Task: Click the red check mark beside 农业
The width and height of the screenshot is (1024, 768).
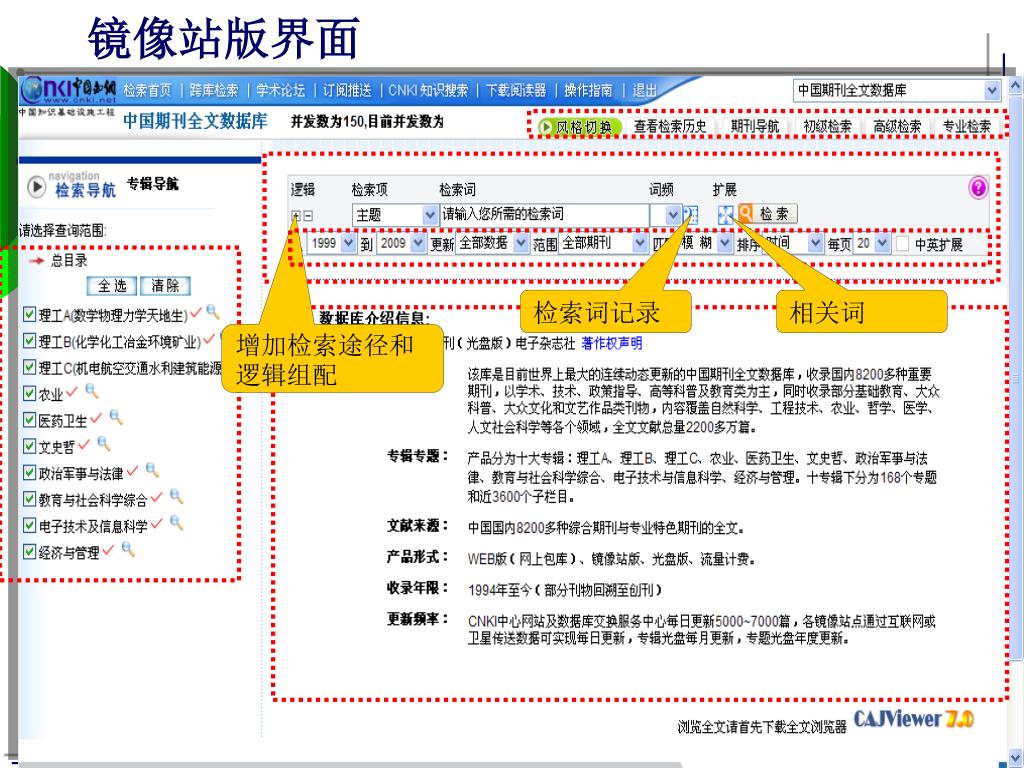Action: pyautogui.click(x=72, y=392)
